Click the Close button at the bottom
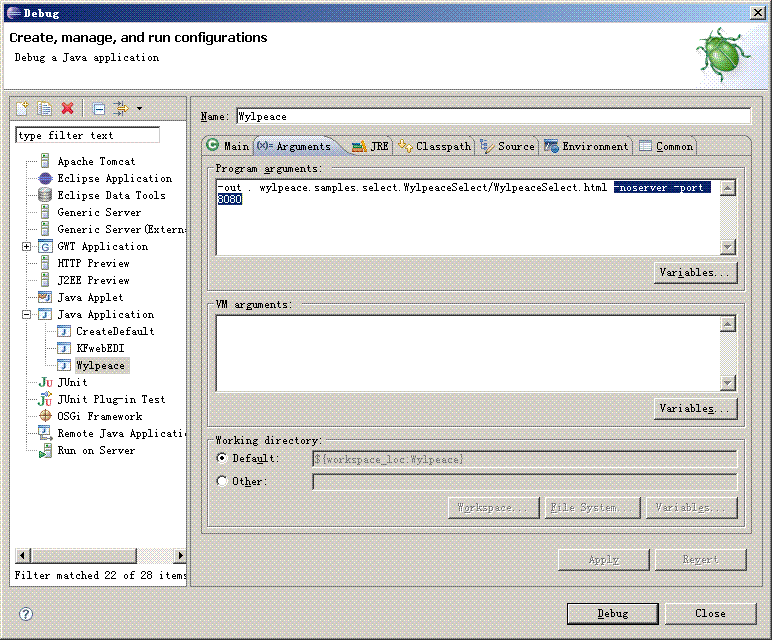The width and height of the screenshot is (772, 640). (x=710, y=613)
